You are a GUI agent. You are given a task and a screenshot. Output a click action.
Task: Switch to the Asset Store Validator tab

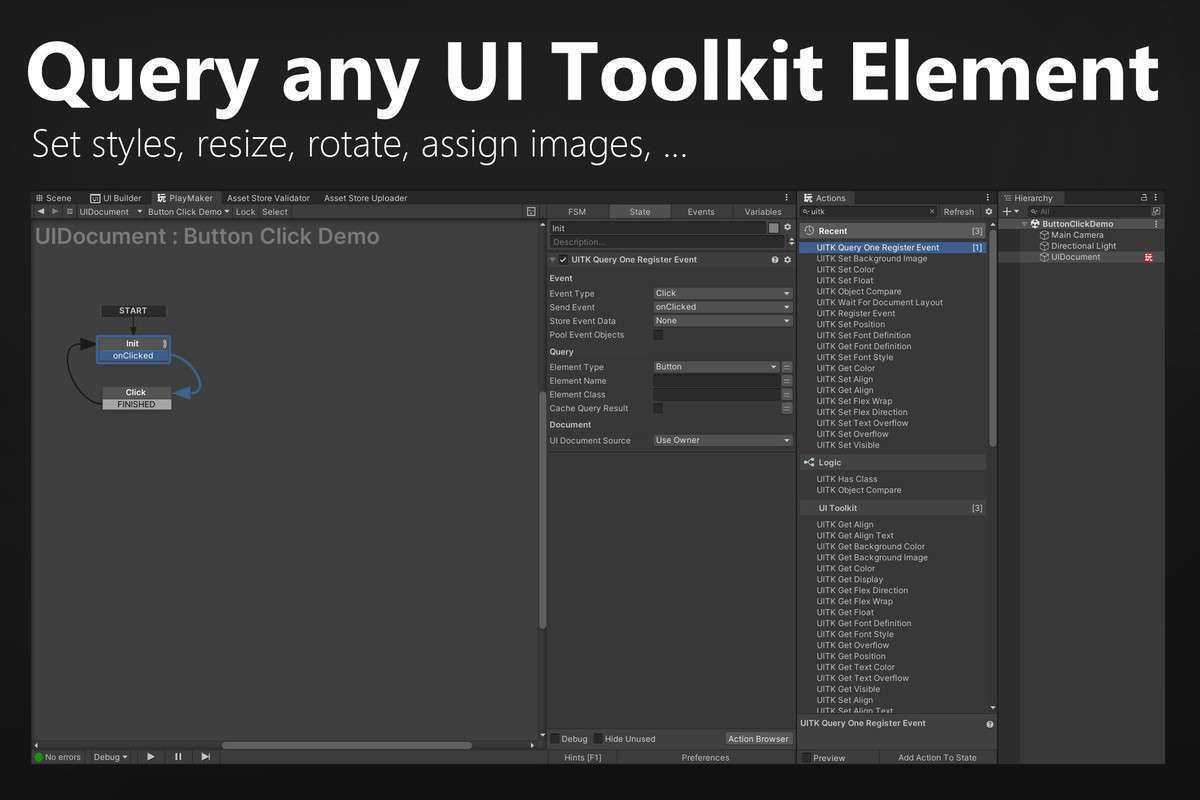[268, 198]
